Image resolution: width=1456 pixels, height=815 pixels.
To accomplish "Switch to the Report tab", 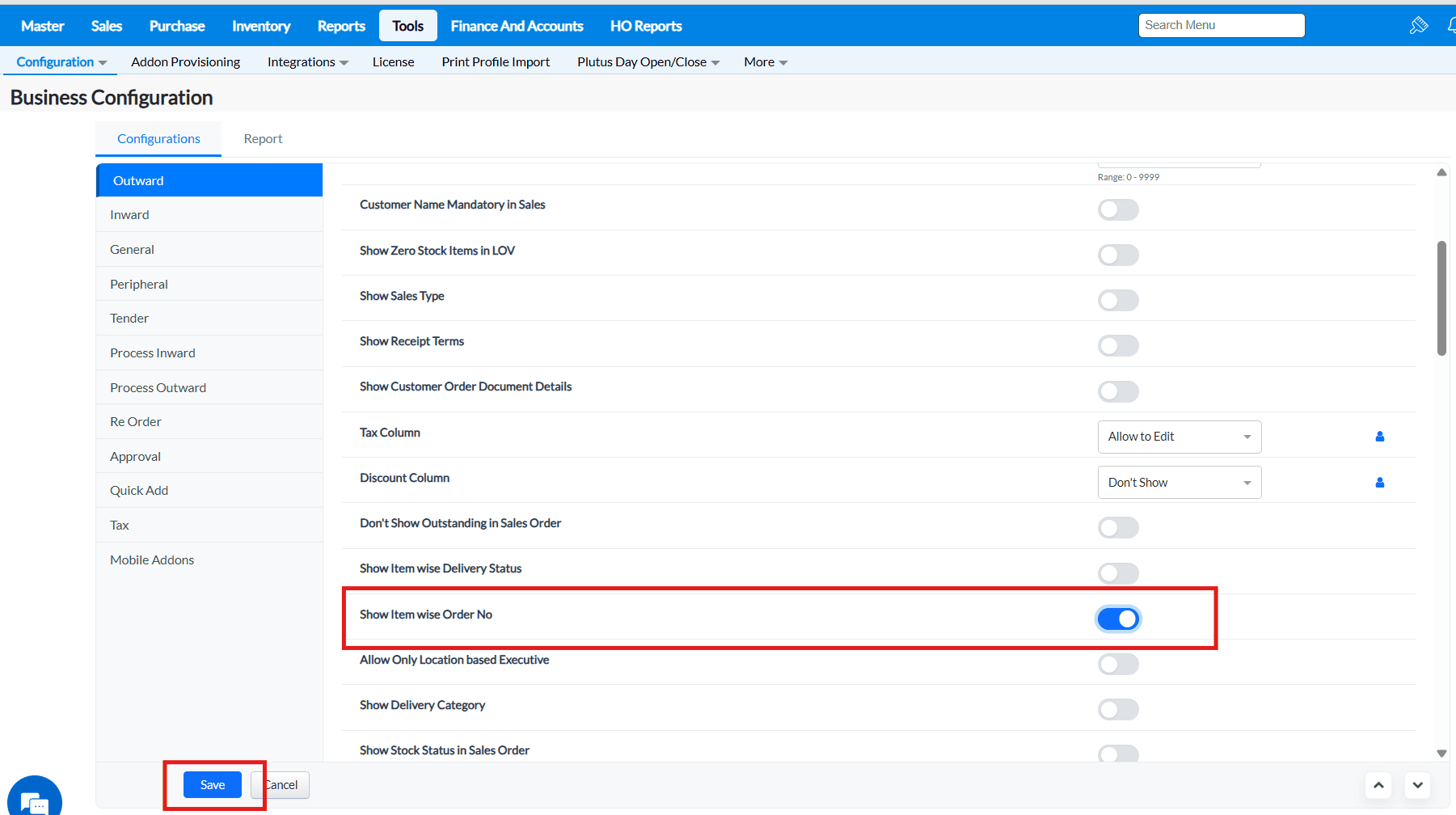I will 263,139.
